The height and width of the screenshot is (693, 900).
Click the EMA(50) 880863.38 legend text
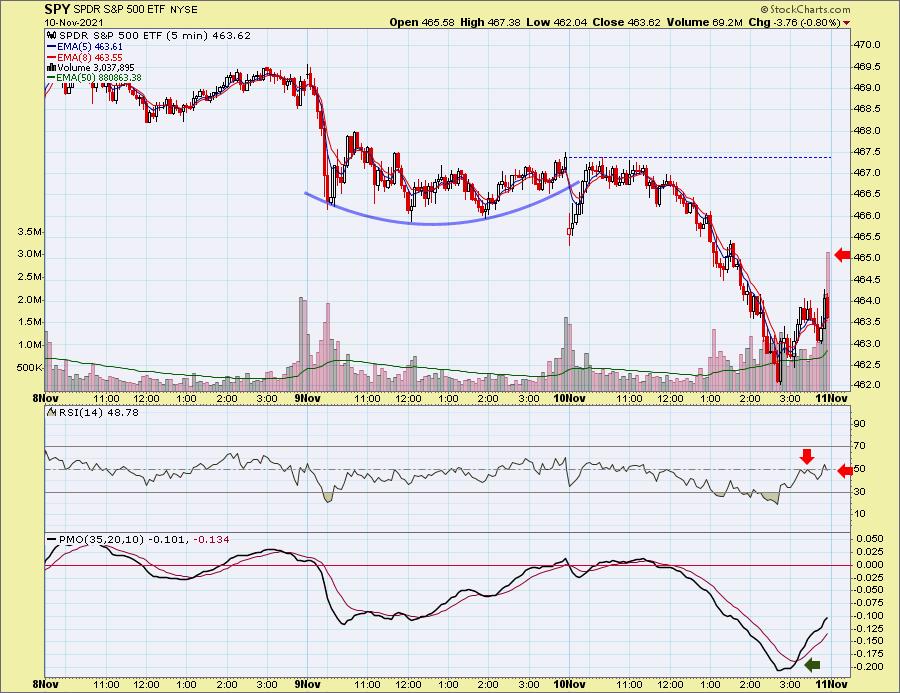[x=99, y=78]
